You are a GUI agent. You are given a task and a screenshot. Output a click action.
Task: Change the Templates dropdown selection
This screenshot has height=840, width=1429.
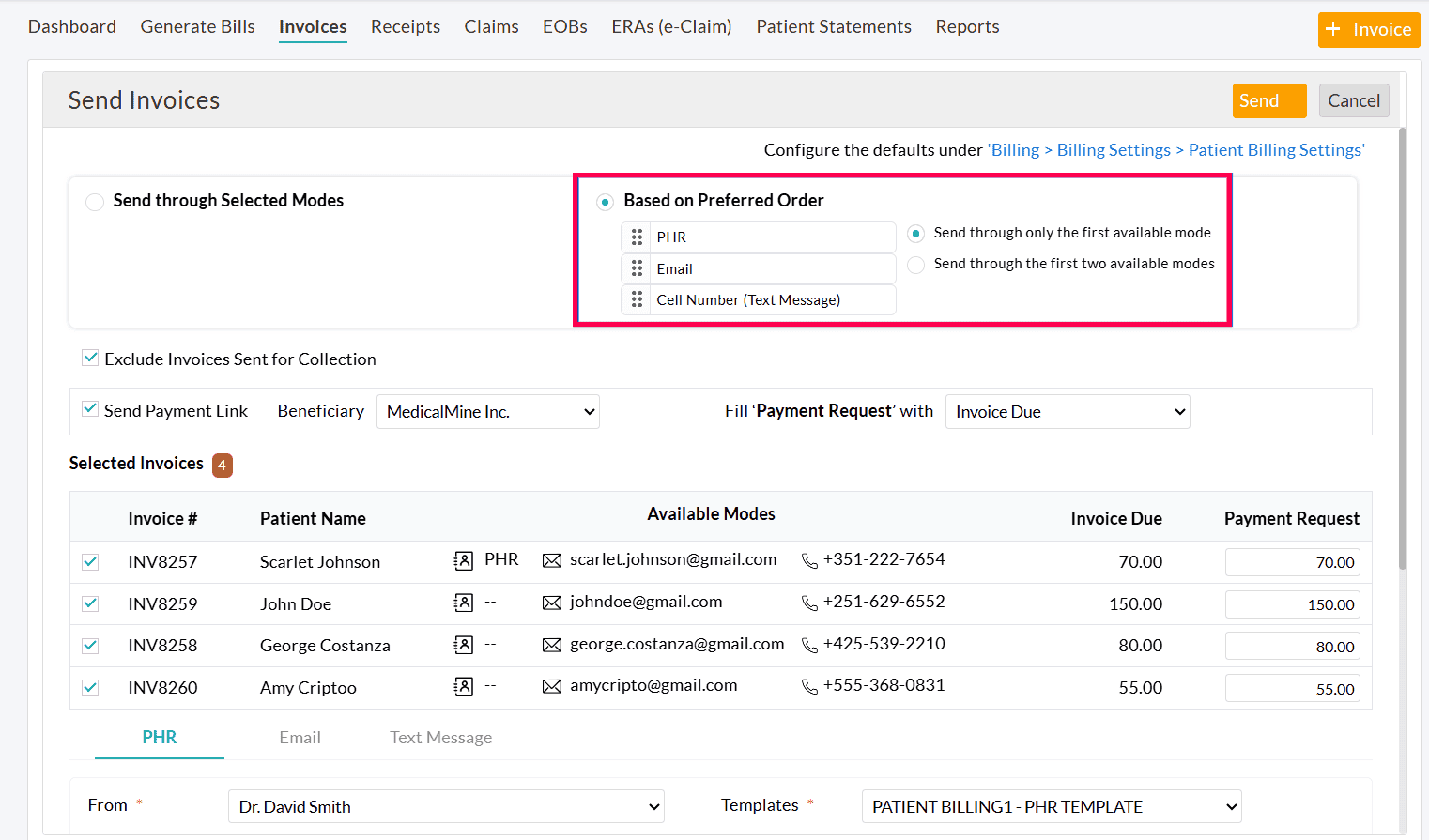click(x=1051, y=806)
